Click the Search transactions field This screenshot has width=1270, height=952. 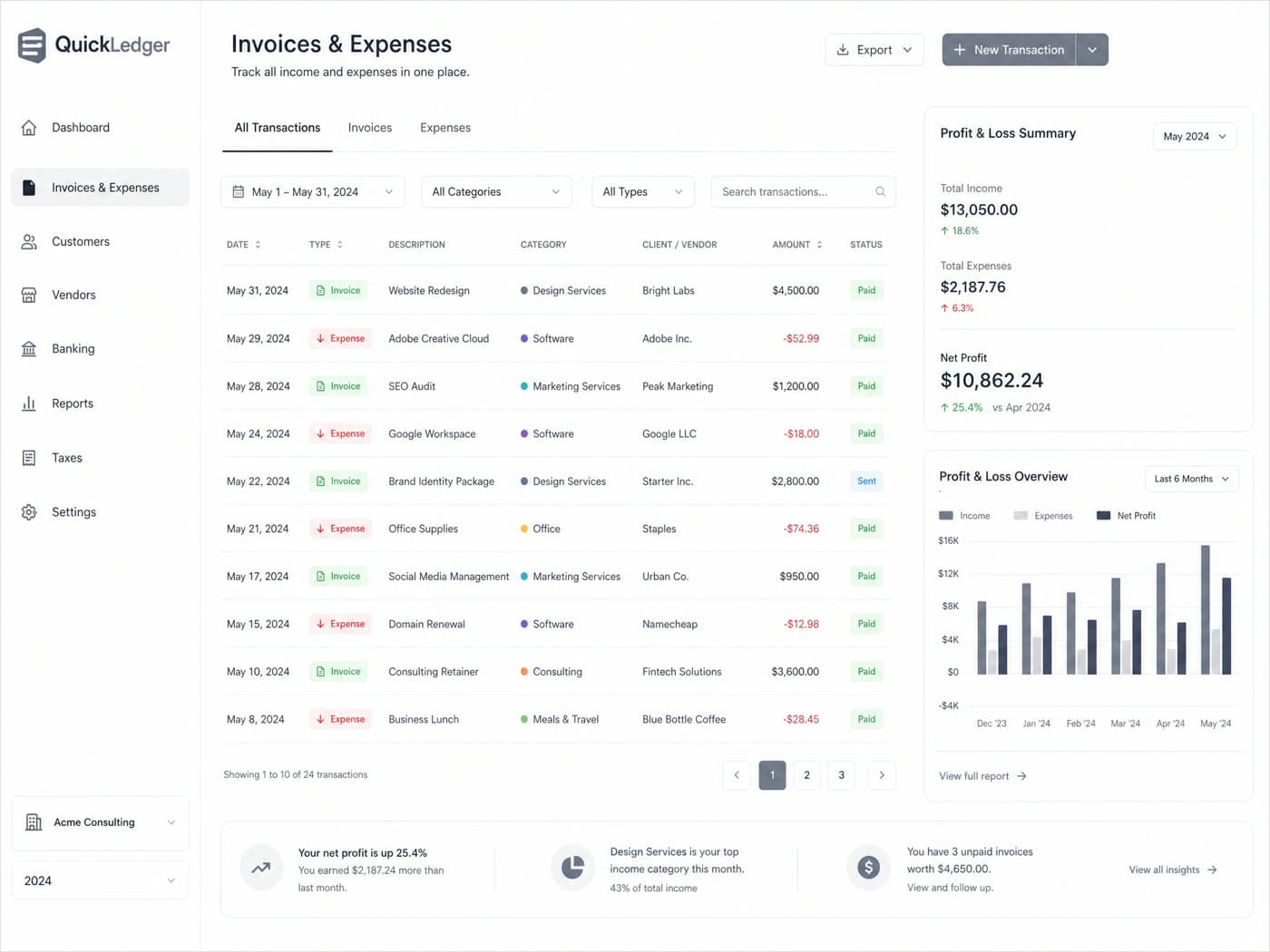804,192
